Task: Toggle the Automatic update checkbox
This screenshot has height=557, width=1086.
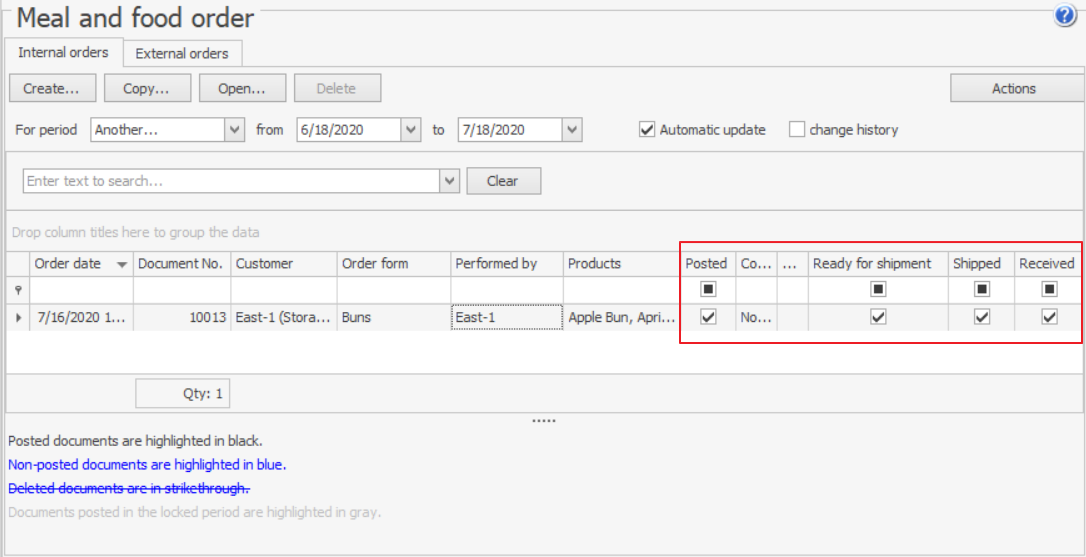Action: (x=647, y=130)
